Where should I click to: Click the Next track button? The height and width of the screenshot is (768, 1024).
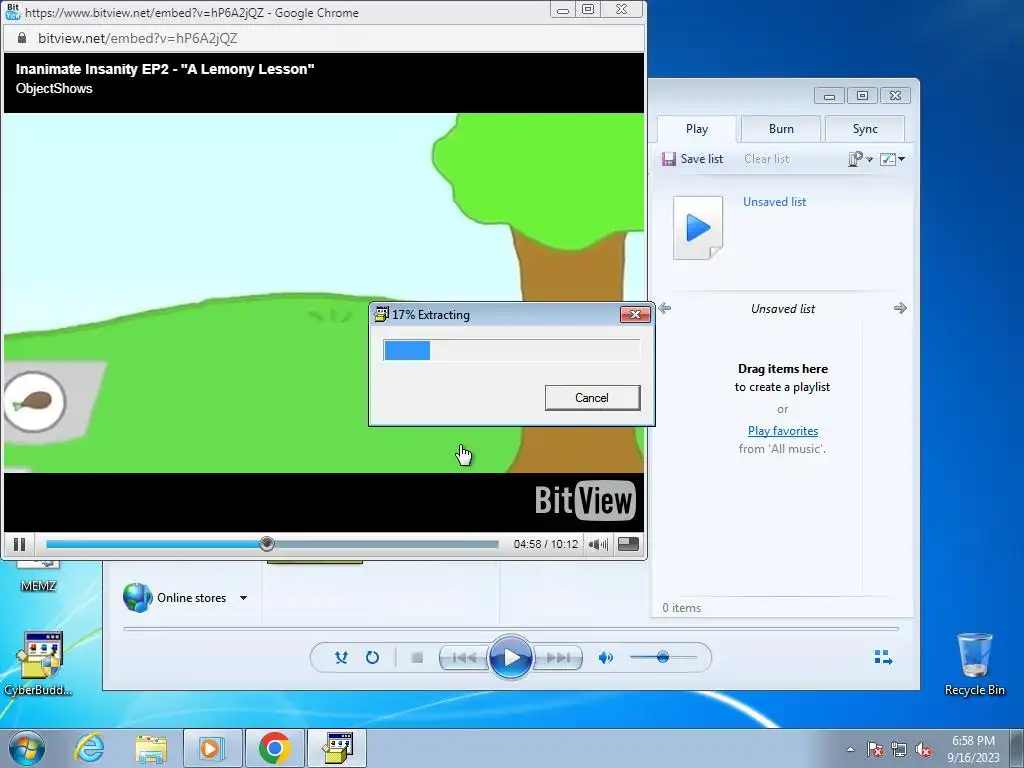[x=557, y=657]
